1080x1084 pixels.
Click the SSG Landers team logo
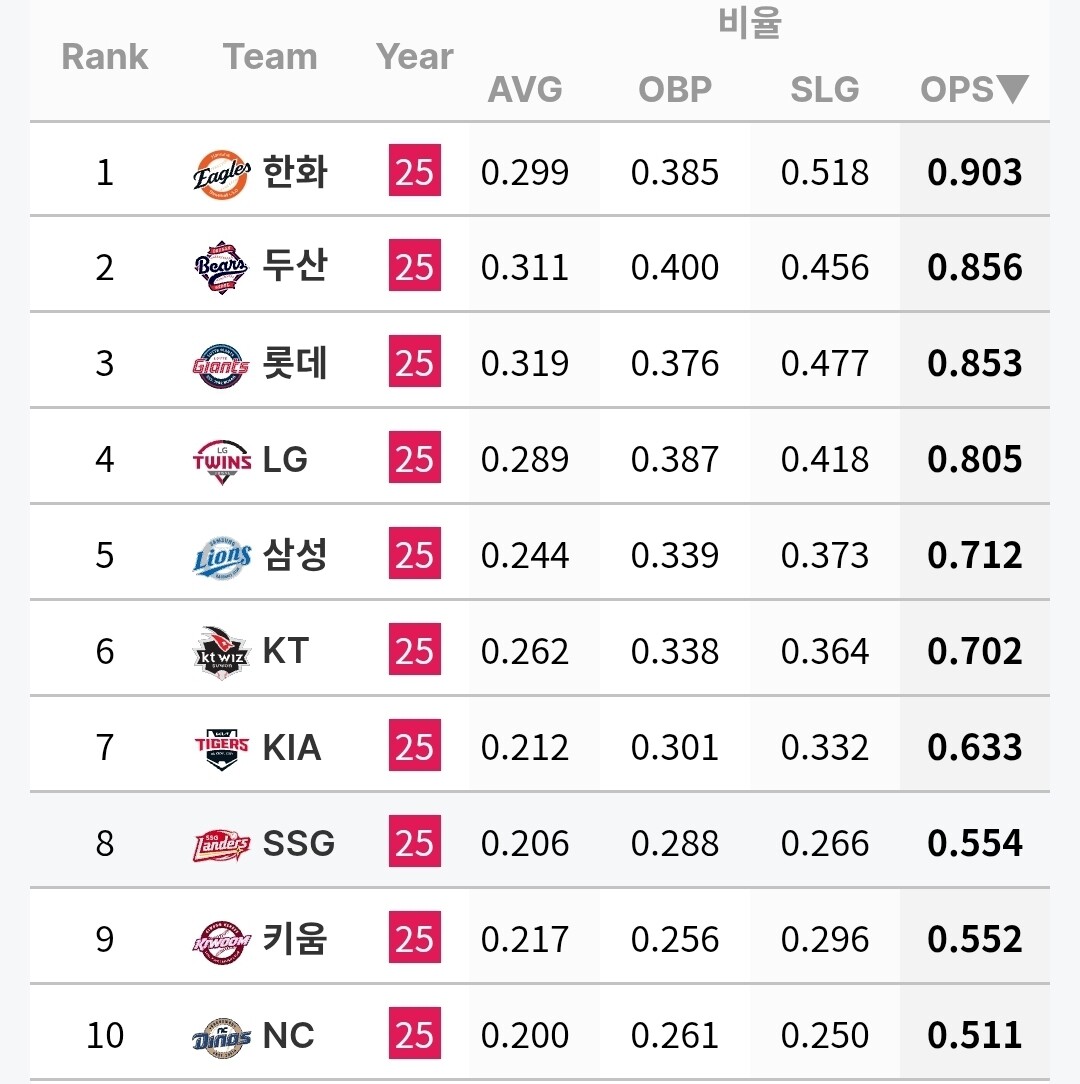pyautogui.click(x=222, y=843)
